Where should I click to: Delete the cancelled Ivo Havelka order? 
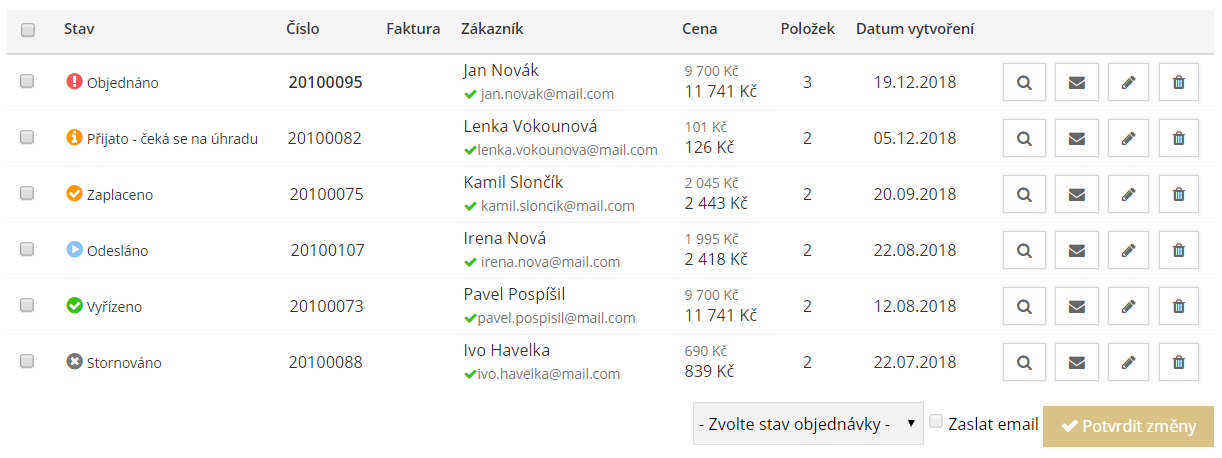[1179, 363]
